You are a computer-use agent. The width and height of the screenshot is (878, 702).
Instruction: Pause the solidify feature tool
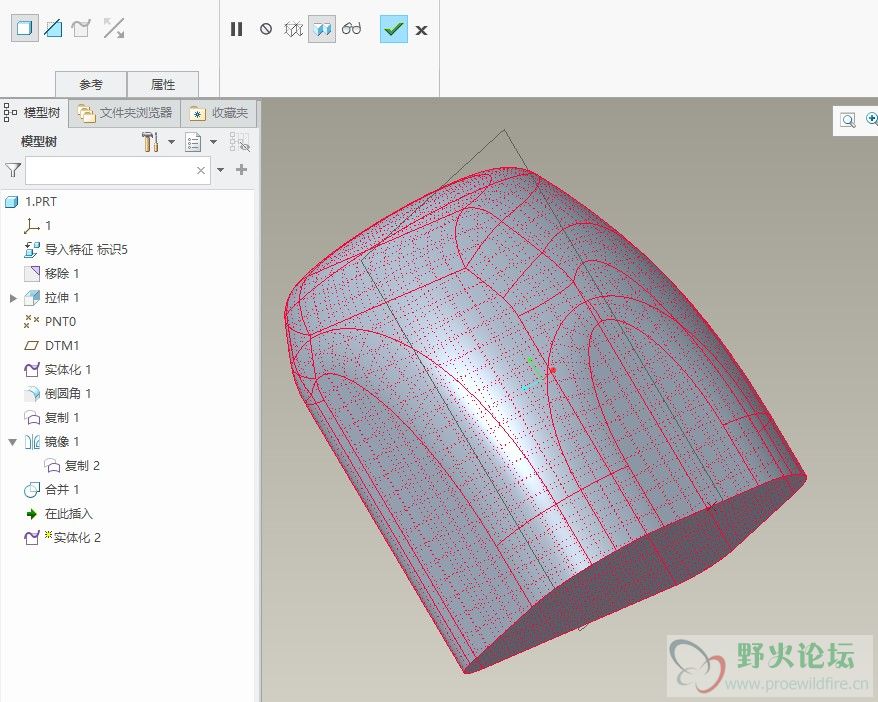tap(236, 29)
